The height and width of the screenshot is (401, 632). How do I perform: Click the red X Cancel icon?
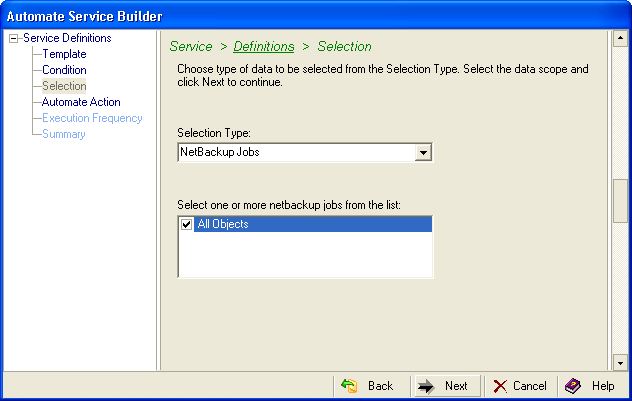pyautogui.click(x=500, y=386)
